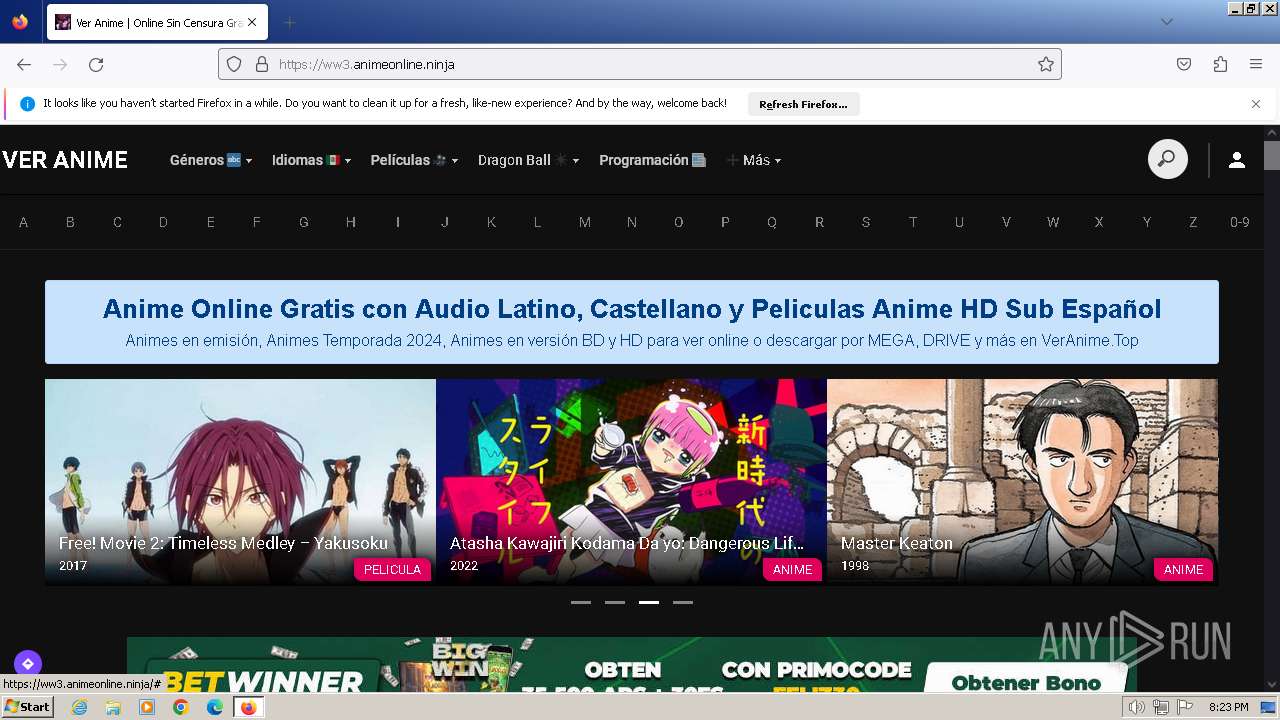Click the Obtener Bono ad button
The image size is (1280, 720).
[x=1026, y=682]
